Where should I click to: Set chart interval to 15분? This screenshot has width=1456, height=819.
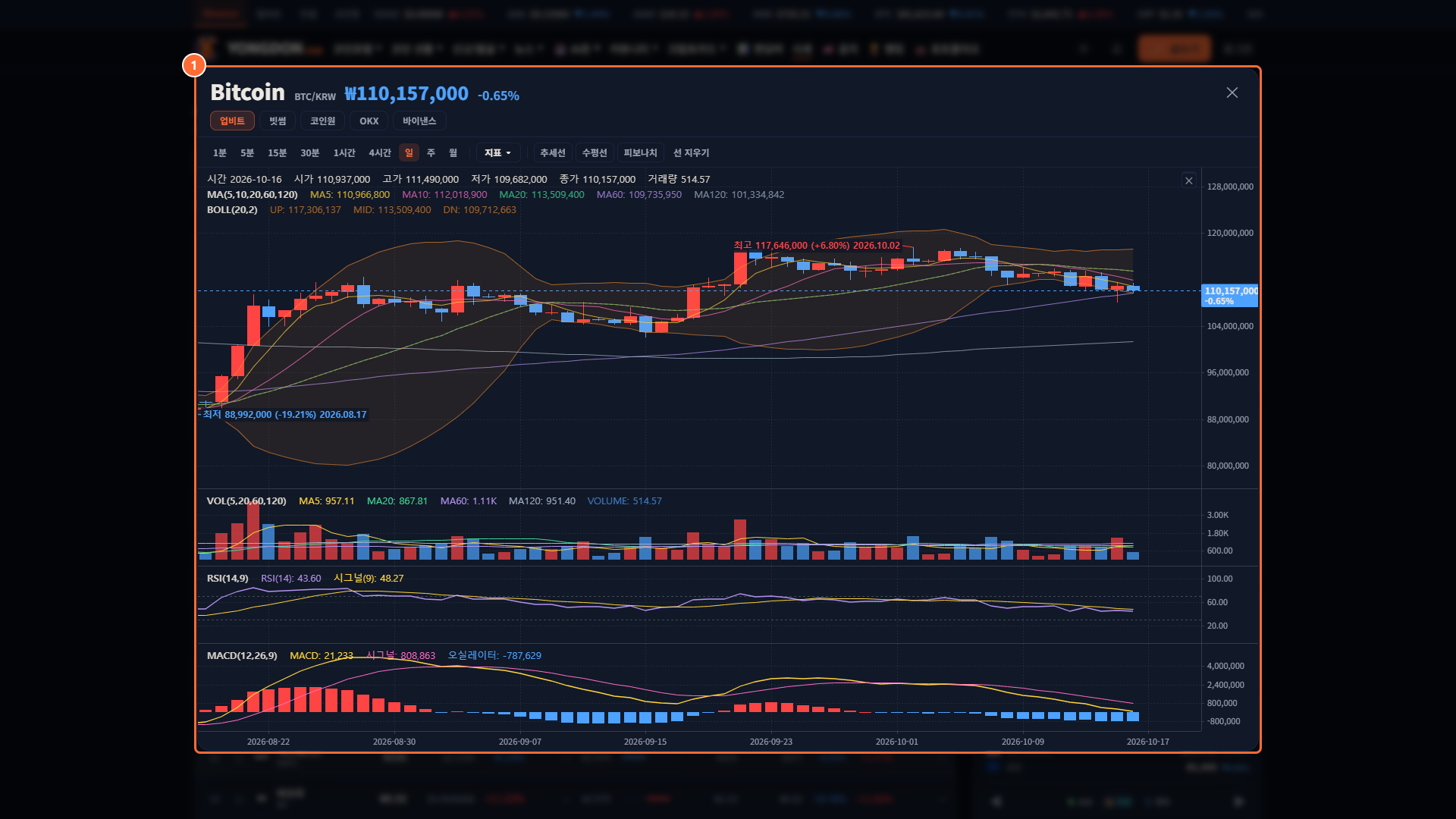tap(277, 153)
